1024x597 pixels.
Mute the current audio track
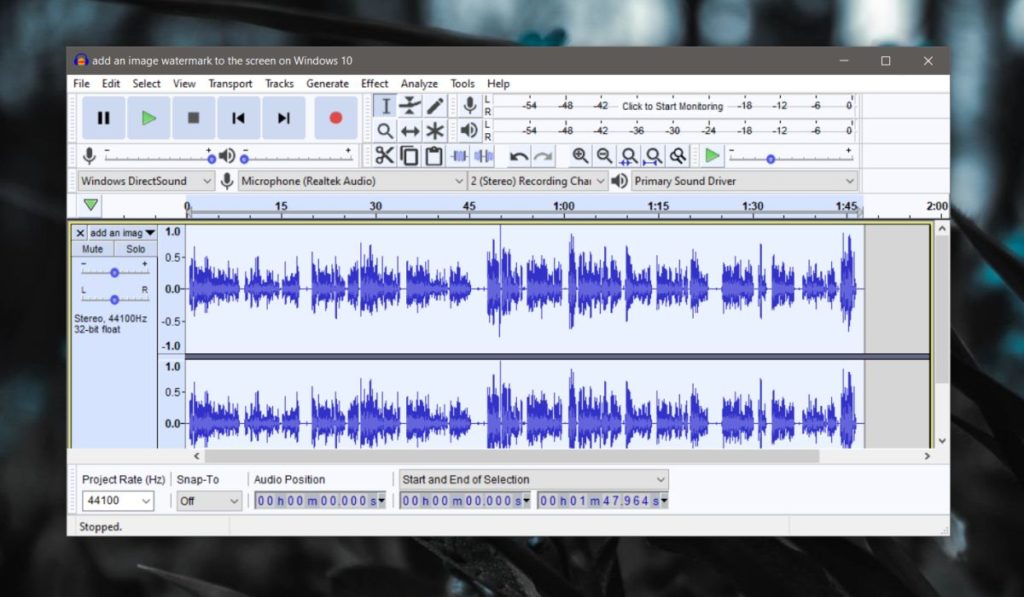tap(92, 248)
